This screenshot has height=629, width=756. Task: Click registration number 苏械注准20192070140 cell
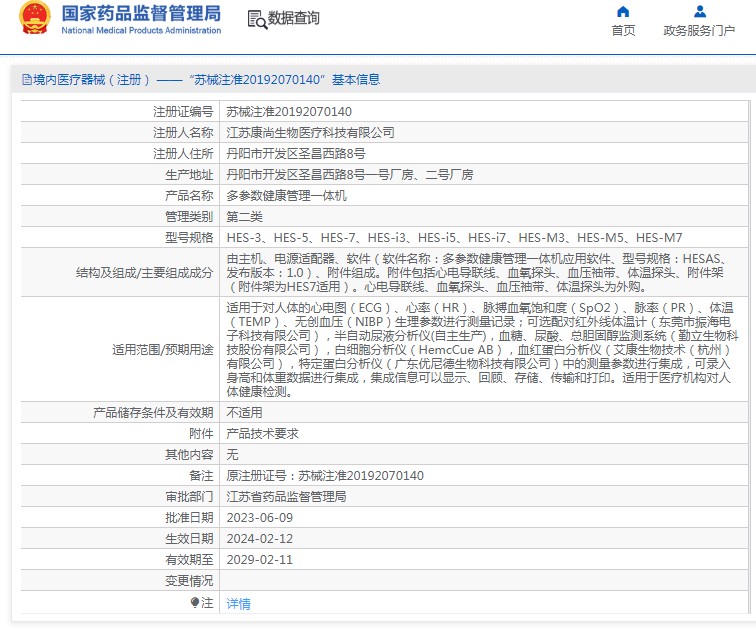[x=289, y=111]
